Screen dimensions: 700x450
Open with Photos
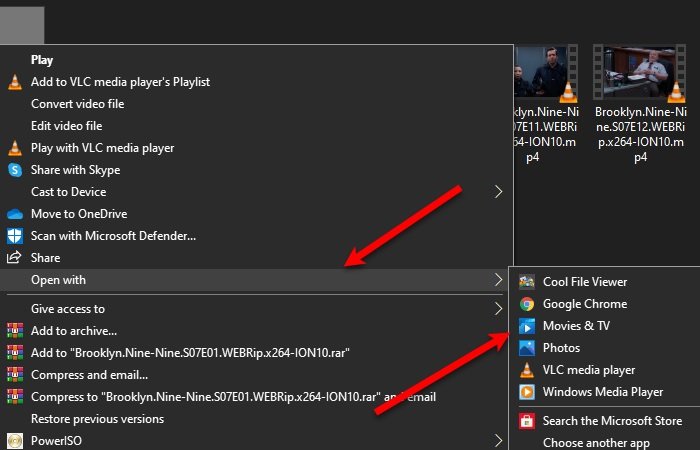click(x=562, y=348)
